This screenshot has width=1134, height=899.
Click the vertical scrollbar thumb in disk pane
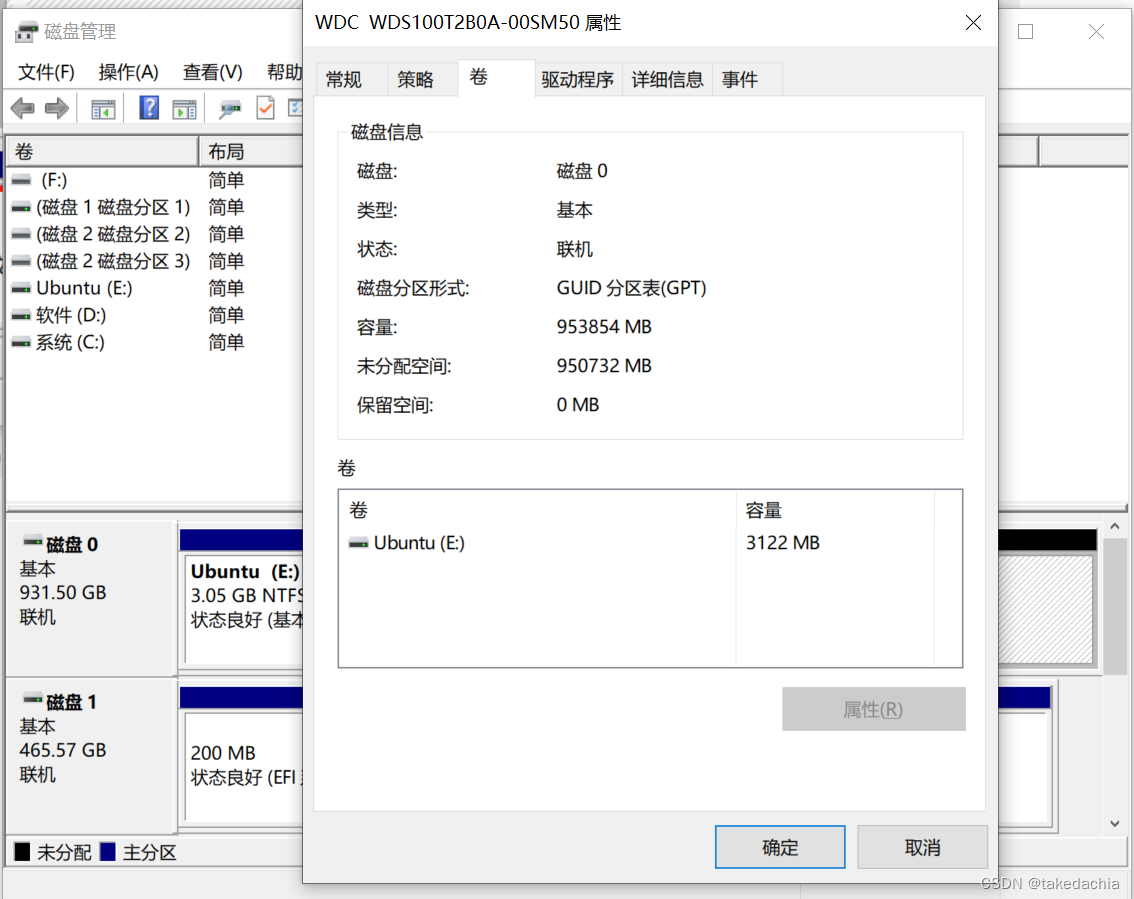click(1114, 606)
